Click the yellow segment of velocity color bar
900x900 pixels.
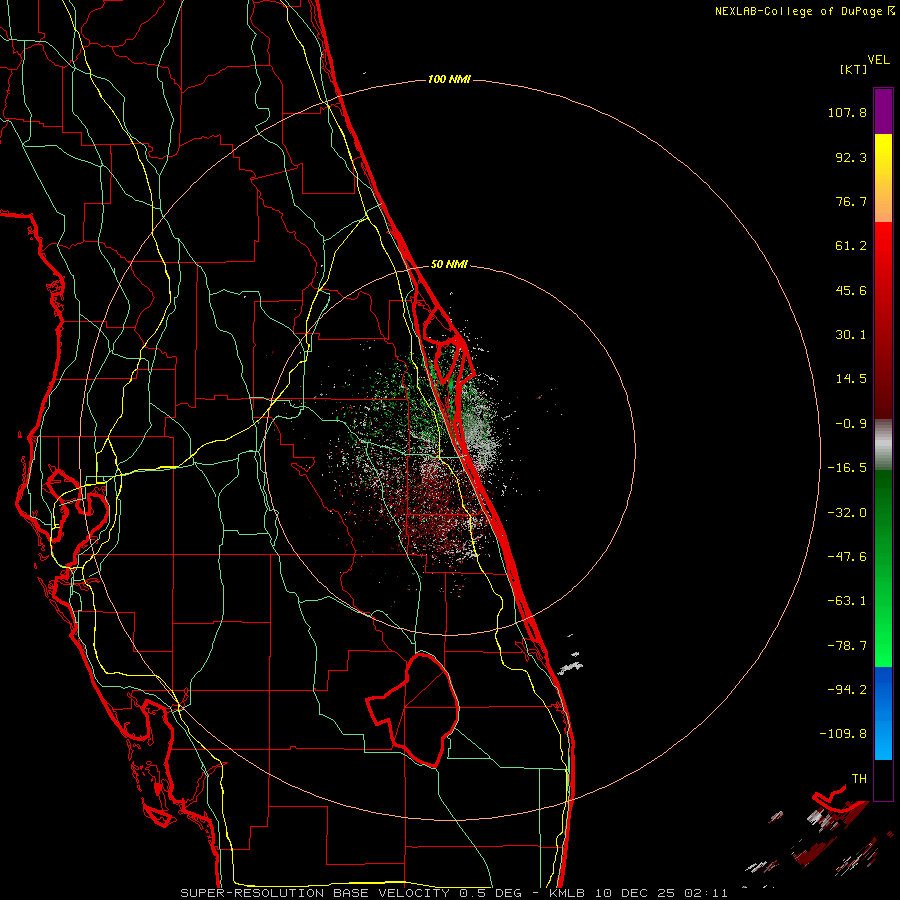click(x=883, y=178)
